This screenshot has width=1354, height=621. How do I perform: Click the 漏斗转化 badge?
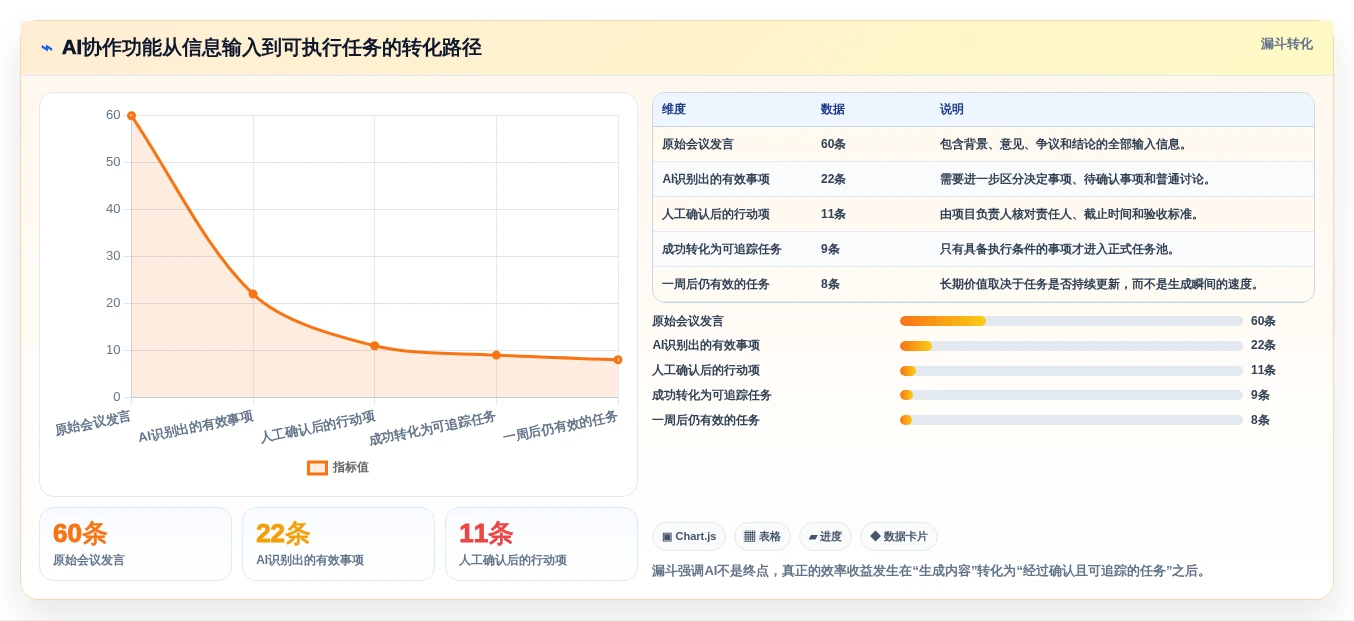pyautogui.click(x=1286, y=44)
